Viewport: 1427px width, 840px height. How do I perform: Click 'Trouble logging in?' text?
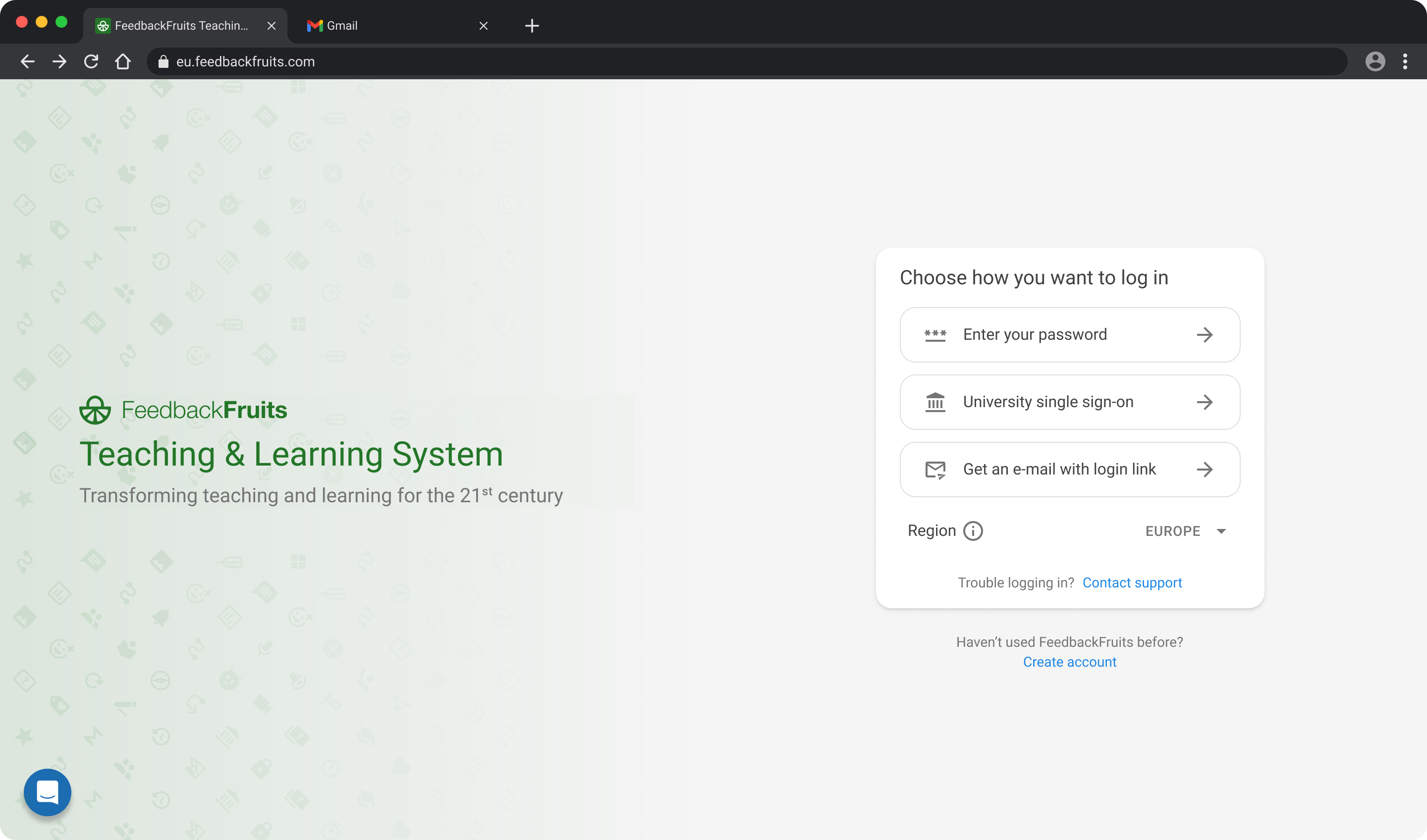click(1016, 582)
